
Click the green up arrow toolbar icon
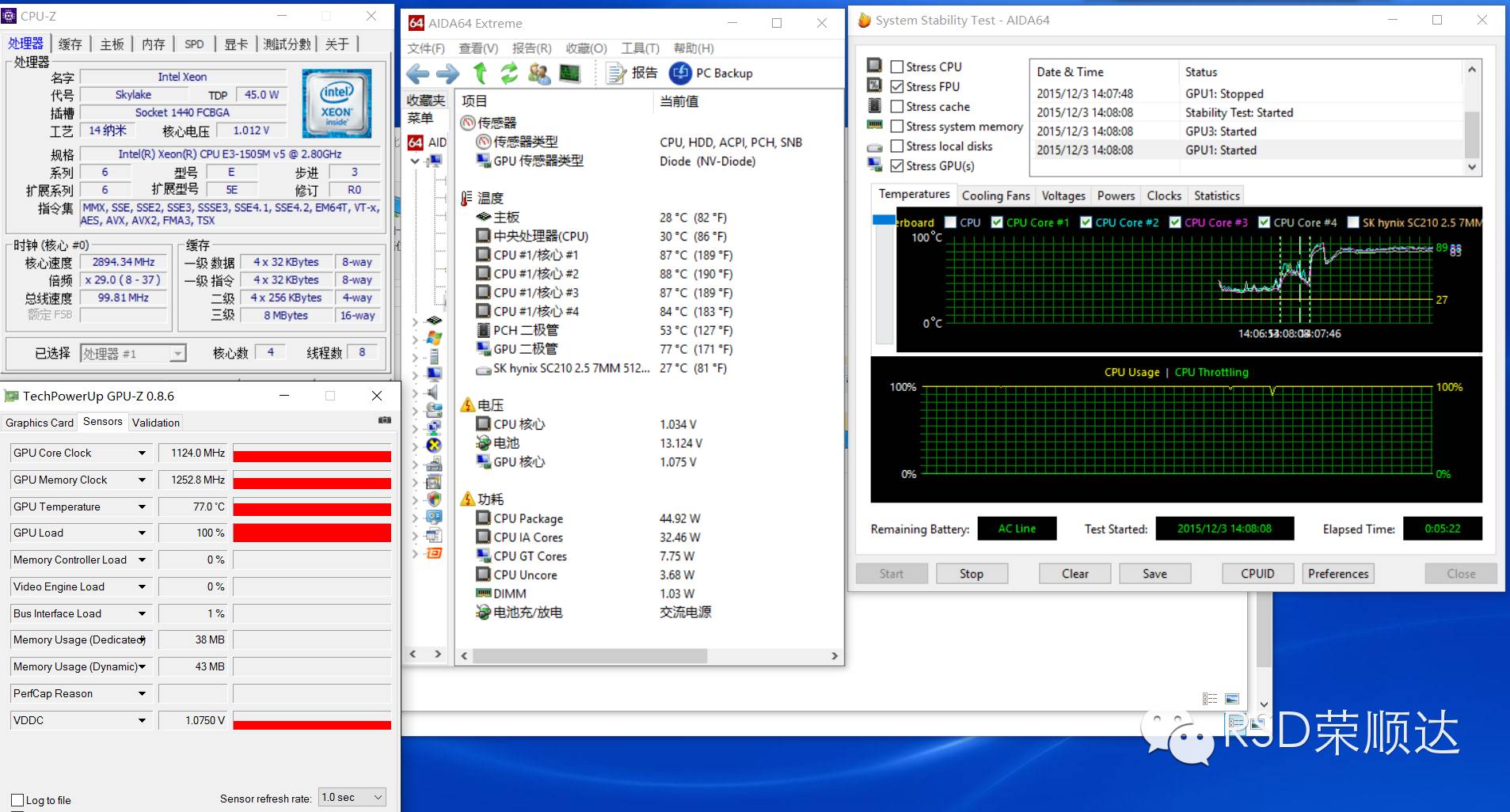(x=480, y=74)
